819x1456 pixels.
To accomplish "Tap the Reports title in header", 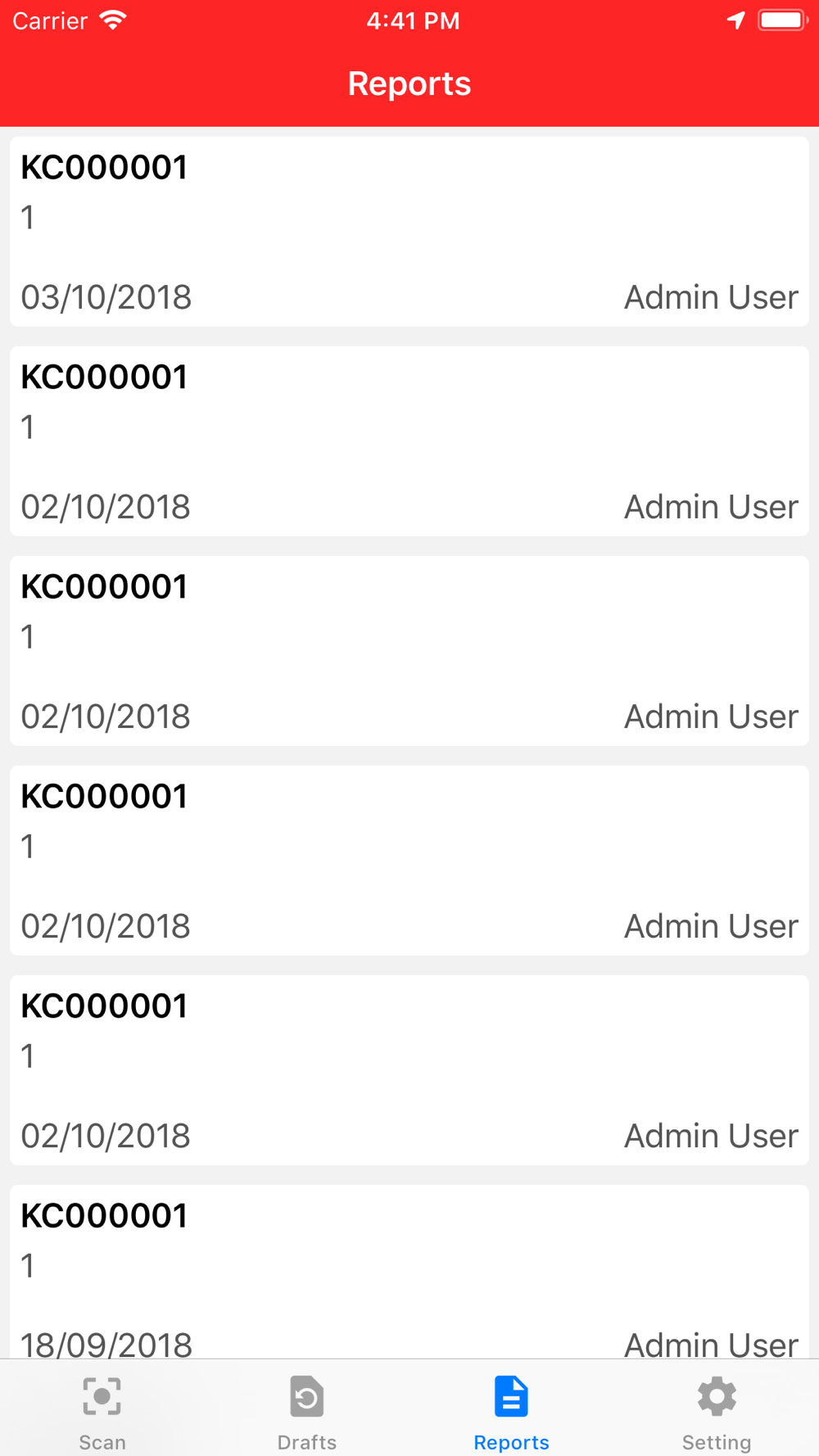I will click(409, 84).
